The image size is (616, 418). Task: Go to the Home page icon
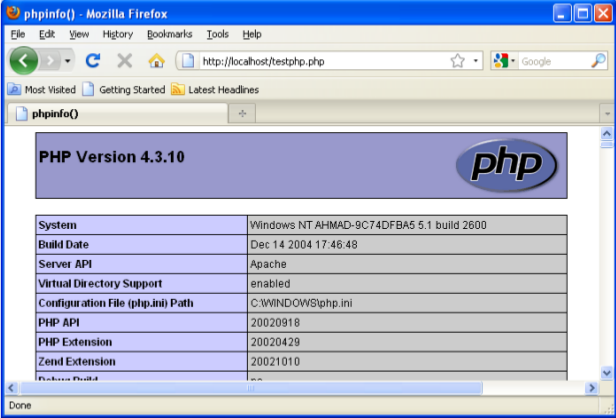(156, 61)
